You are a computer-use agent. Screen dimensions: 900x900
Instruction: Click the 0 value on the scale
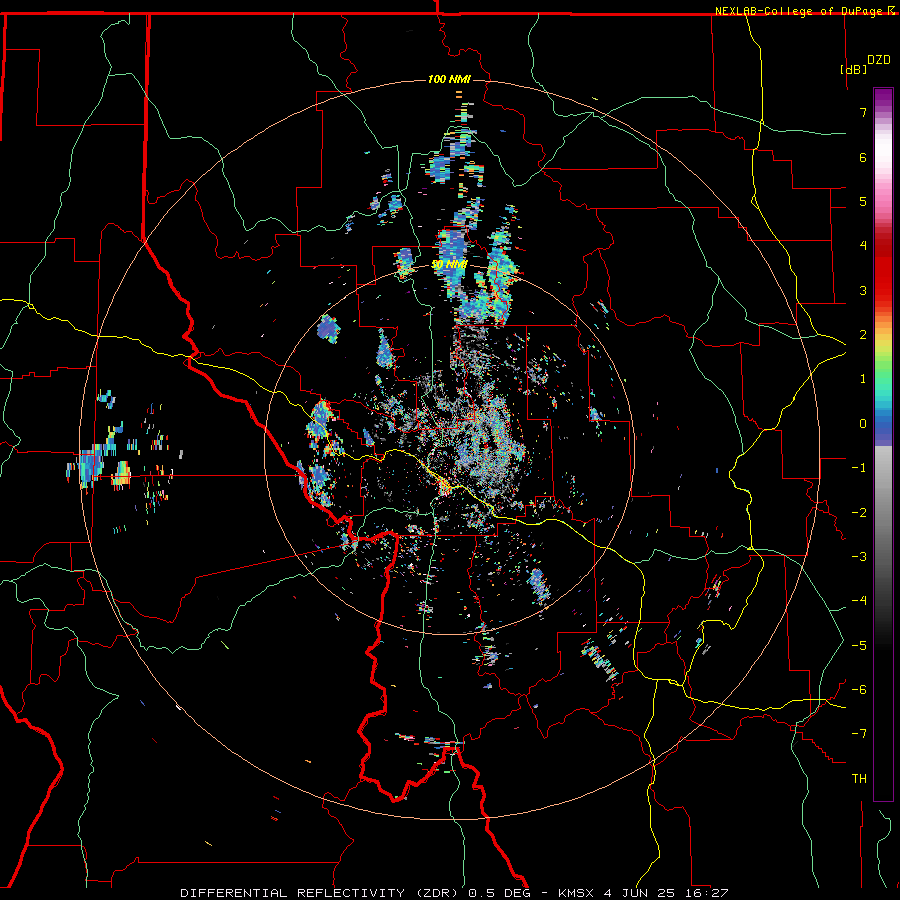click(863, 424)
